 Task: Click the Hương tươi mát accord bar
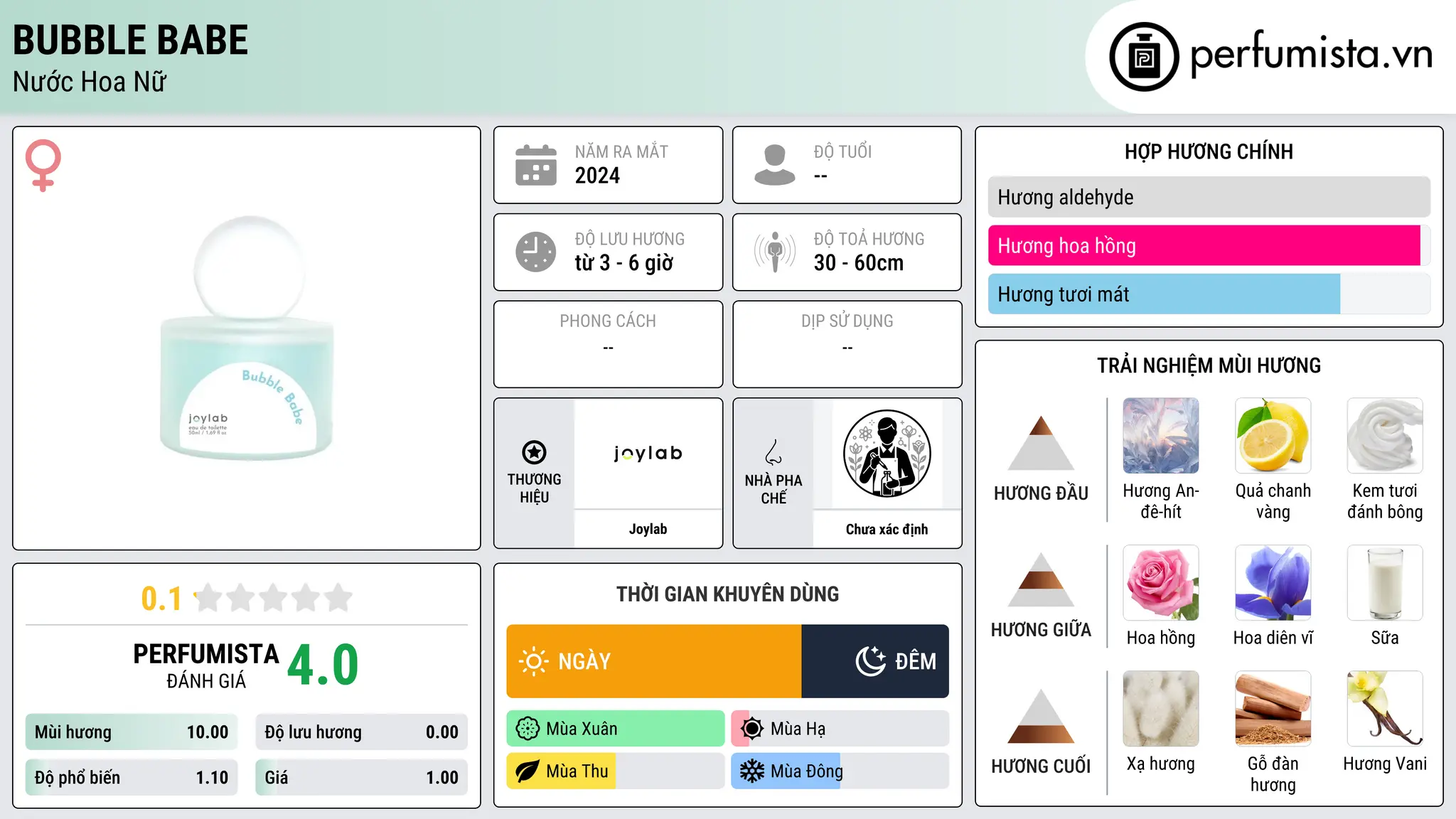click(x=1209, y=294)
